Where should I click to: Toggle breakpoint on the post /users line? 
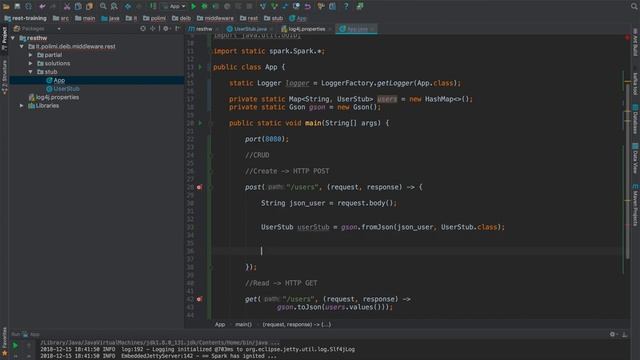pos(199,187)
